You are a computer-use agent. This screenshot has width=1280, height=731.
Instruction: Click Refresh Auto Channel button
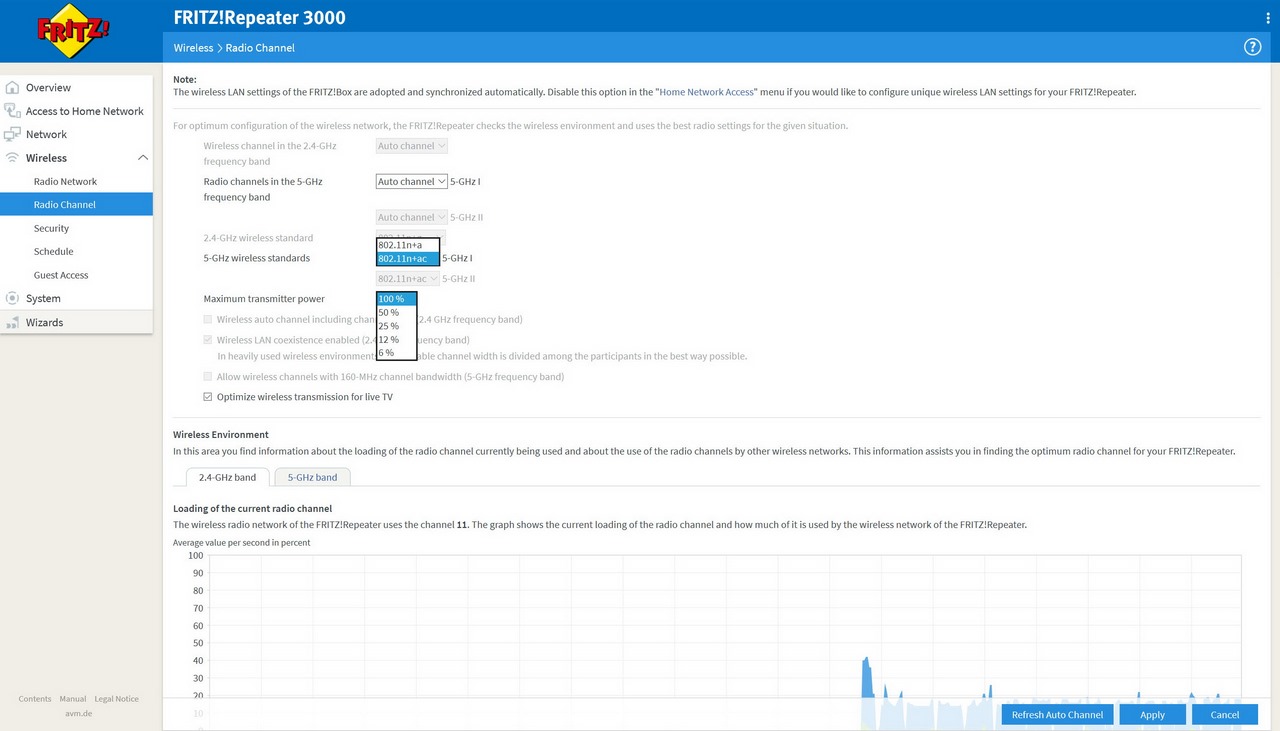click(x=1057, y=714)
